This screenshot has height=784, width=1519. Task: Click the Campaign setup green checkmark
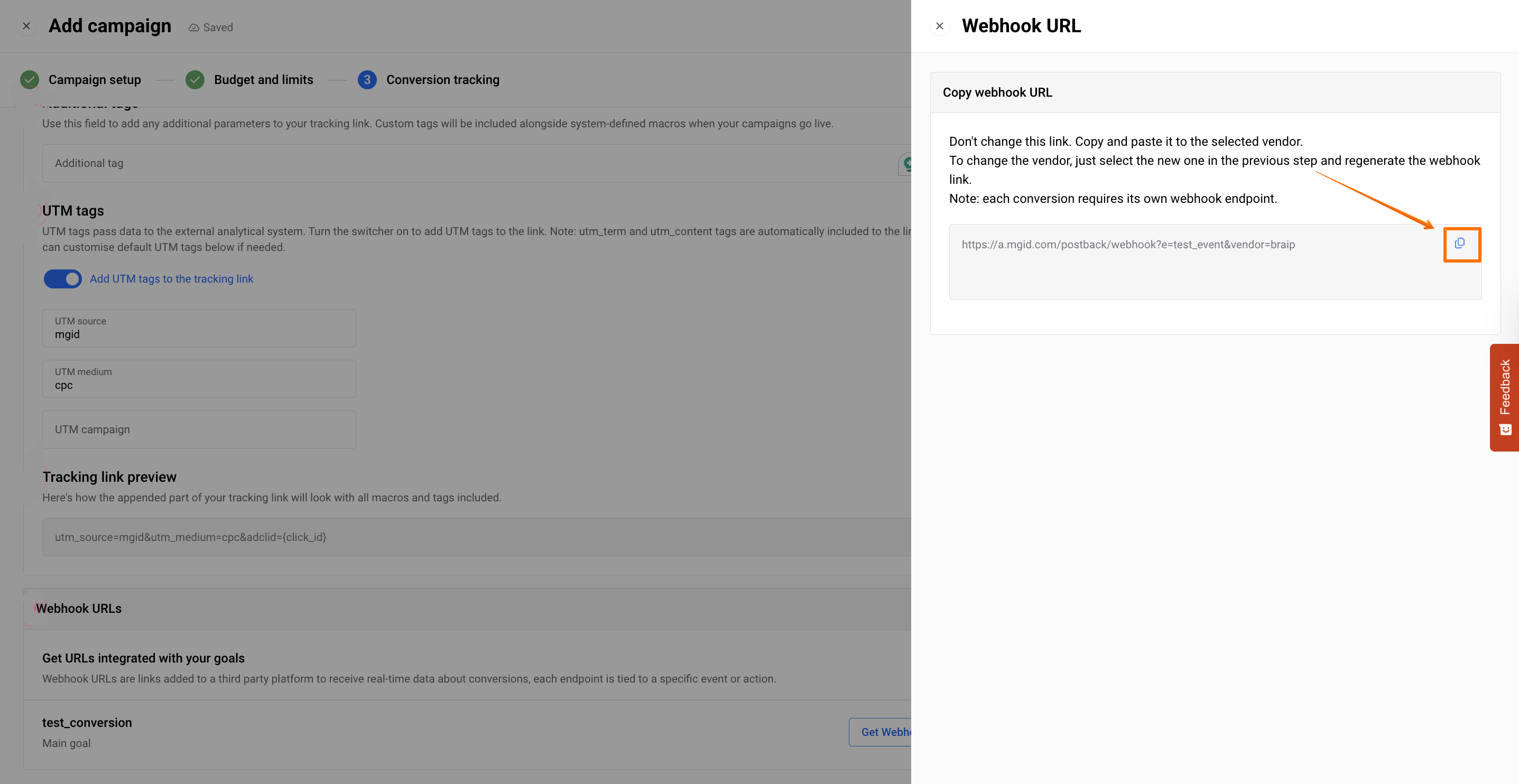(x=30, y=80)
